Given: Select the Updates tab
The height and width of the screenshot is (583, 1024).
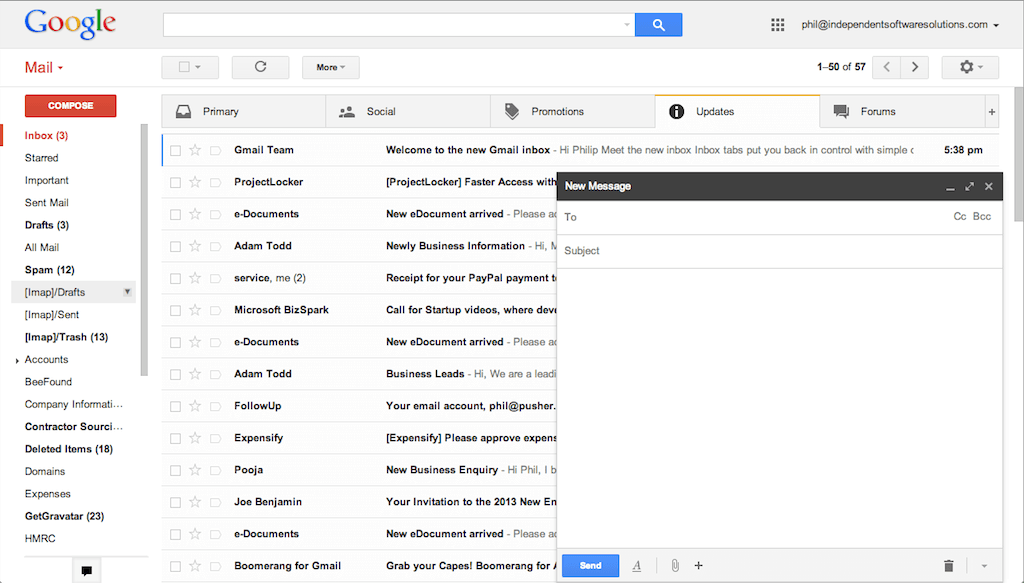Looking at the screenshot, I should tap(737, 112).
